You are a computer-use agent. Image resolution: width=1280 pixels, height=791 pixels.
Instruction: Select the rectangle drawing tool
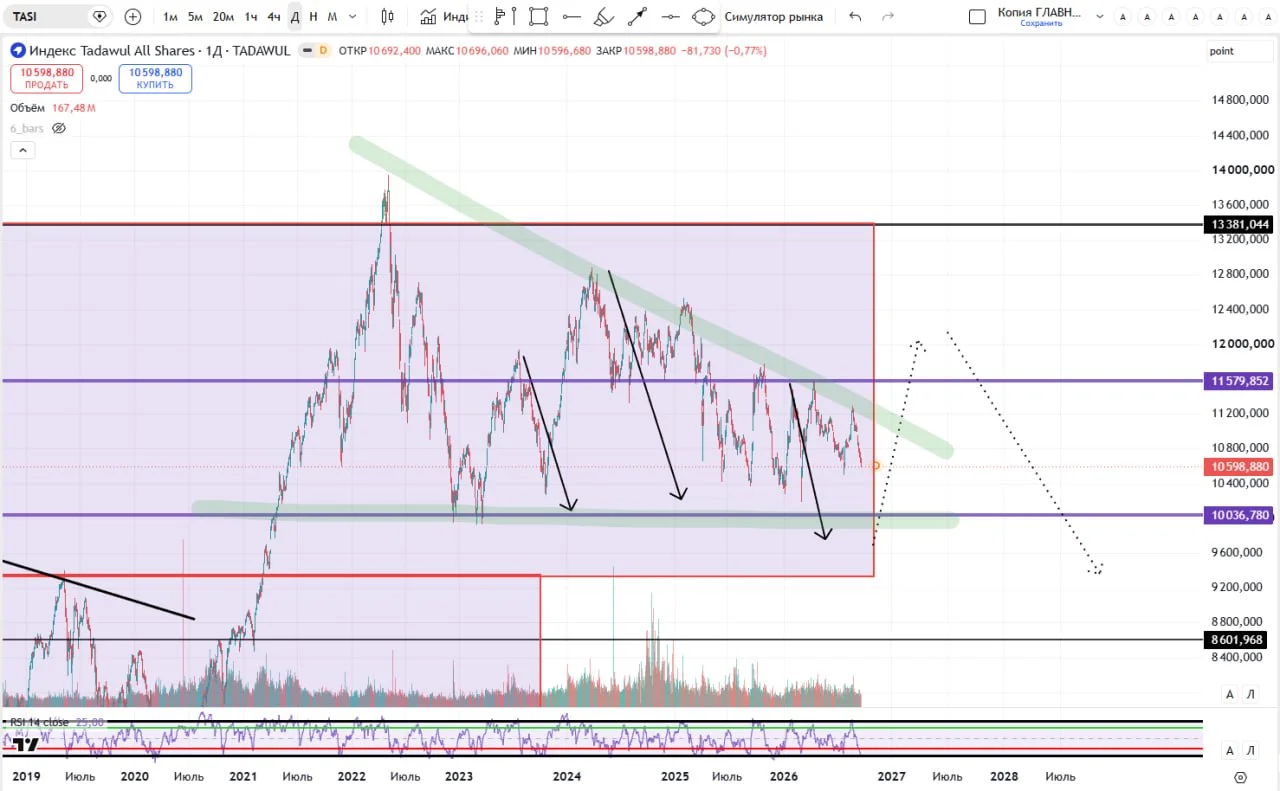click(x=538, y=16)
